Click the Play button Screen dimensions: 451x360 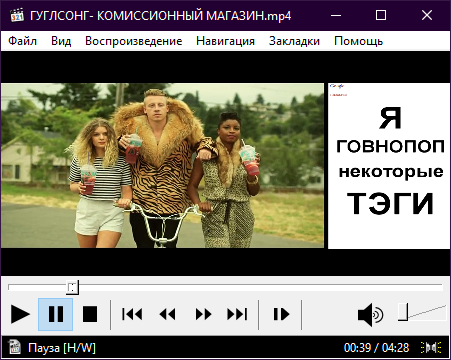click(x=20, y=314)
